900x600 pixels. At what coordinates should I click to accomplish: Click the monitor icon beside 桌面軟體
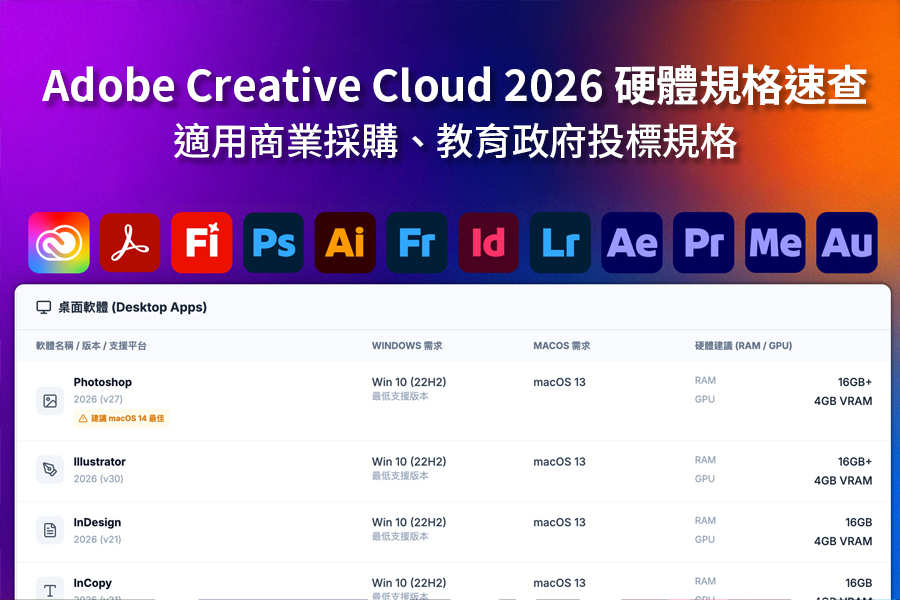click(x=44, y=307)
